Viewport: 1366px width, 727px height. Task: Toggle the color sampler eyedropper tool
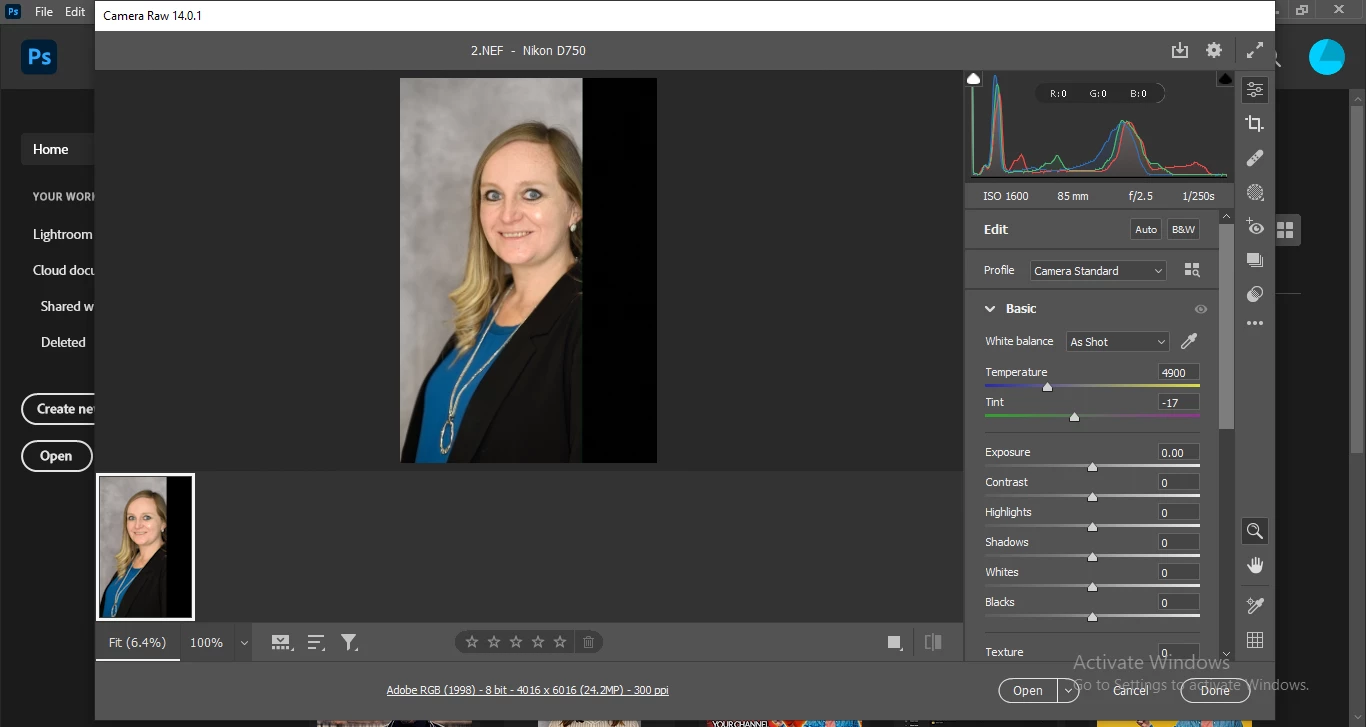coord(1255,605)
